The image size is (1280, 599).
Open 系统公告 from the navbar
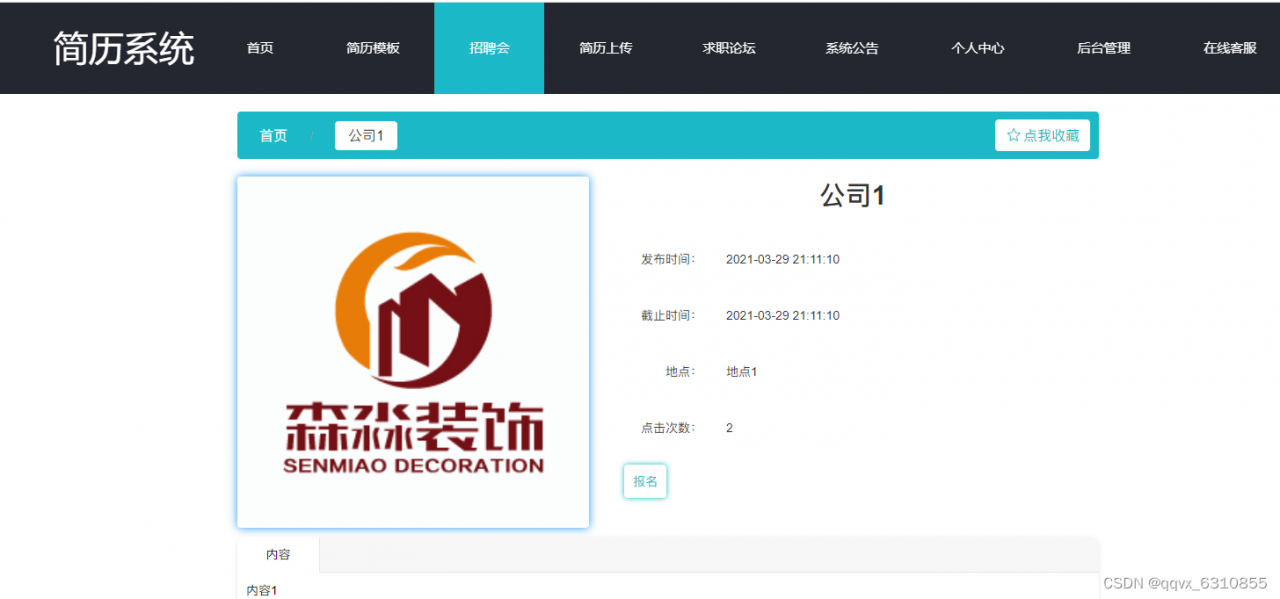click(x=852, y=48)
